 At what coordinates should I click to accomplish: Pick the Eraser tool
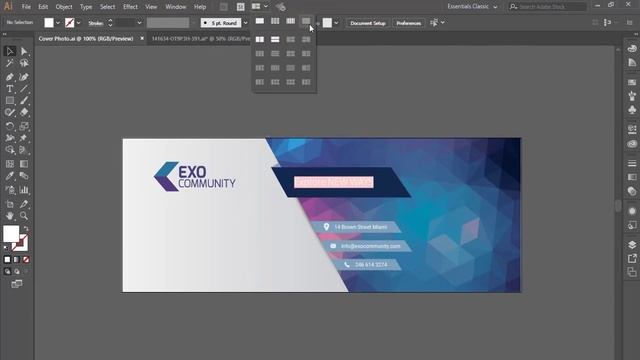(x=24, y=112)
